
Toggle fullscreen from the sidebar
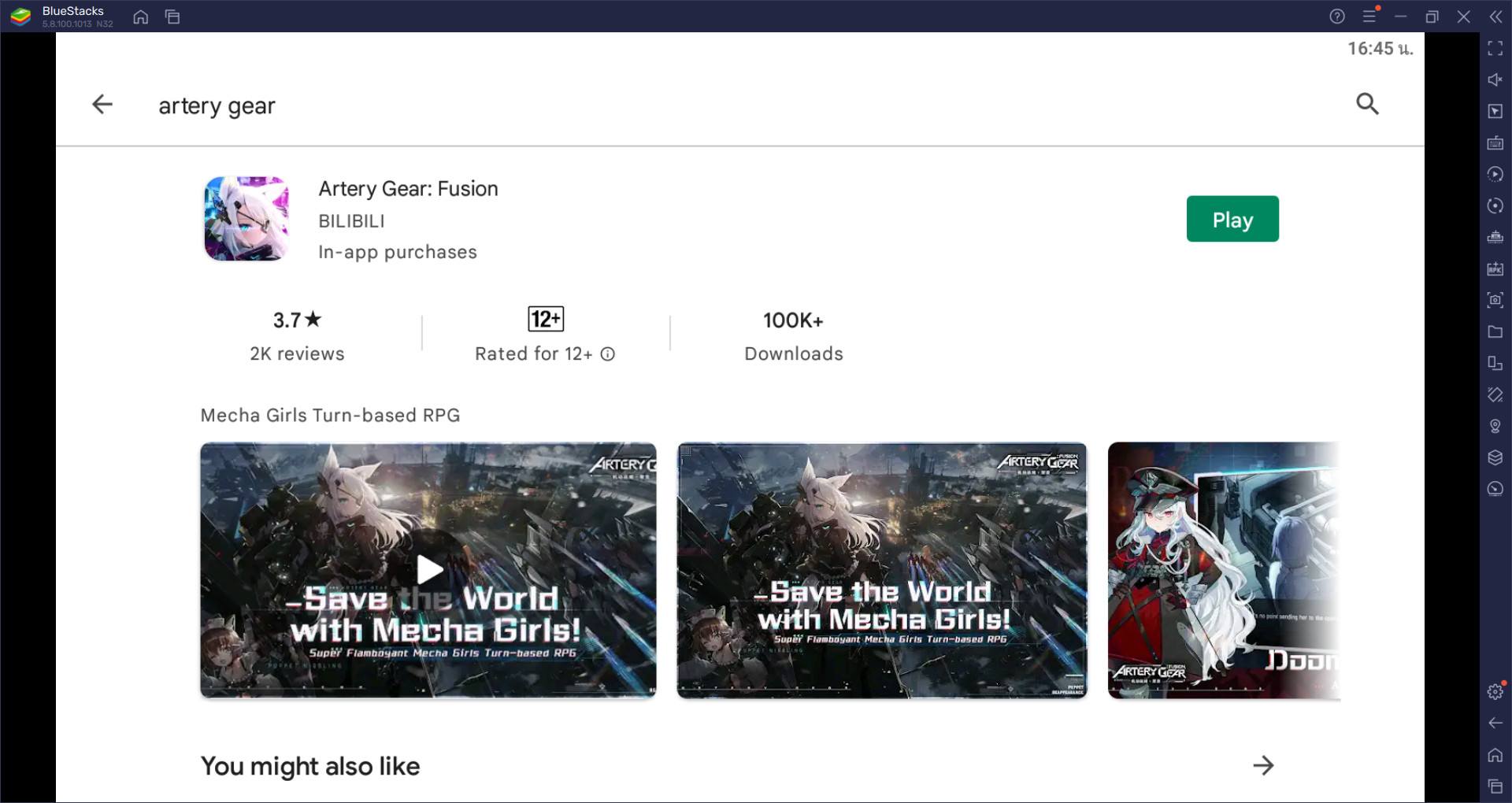pos(1495,48)
